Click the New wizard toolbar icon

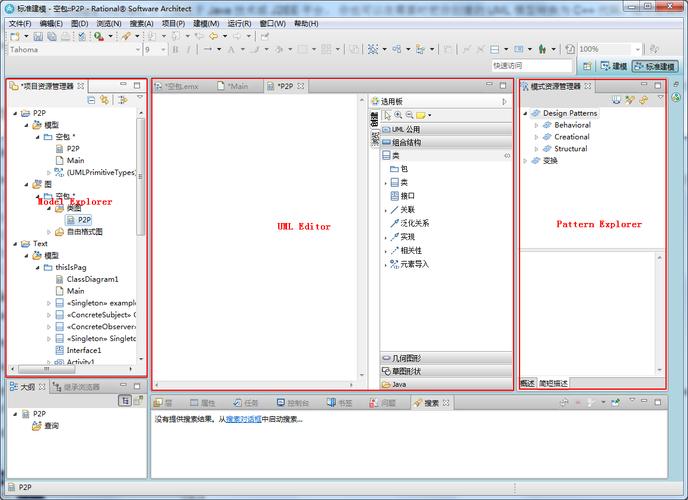point(15,36)
